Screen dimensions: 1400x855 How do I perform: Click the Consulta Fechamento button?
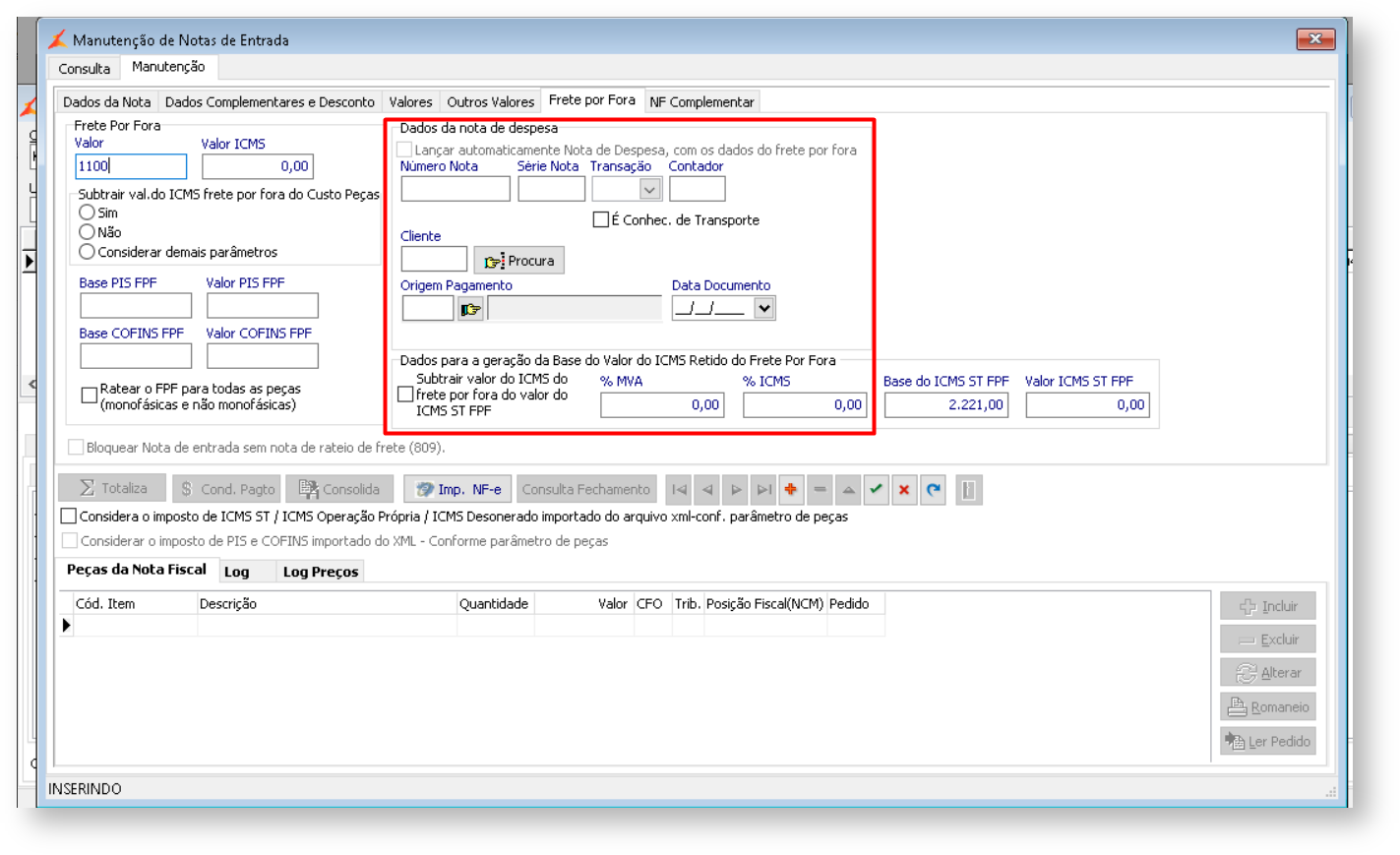tap(586, 489)
